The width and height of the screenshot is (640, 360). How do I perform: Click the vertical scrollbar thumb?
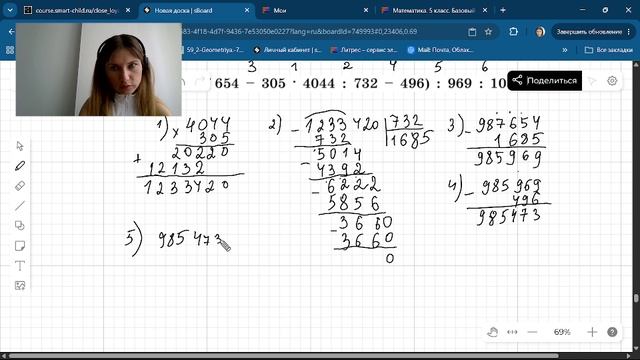pyautogui.click(x=636, y=299)
